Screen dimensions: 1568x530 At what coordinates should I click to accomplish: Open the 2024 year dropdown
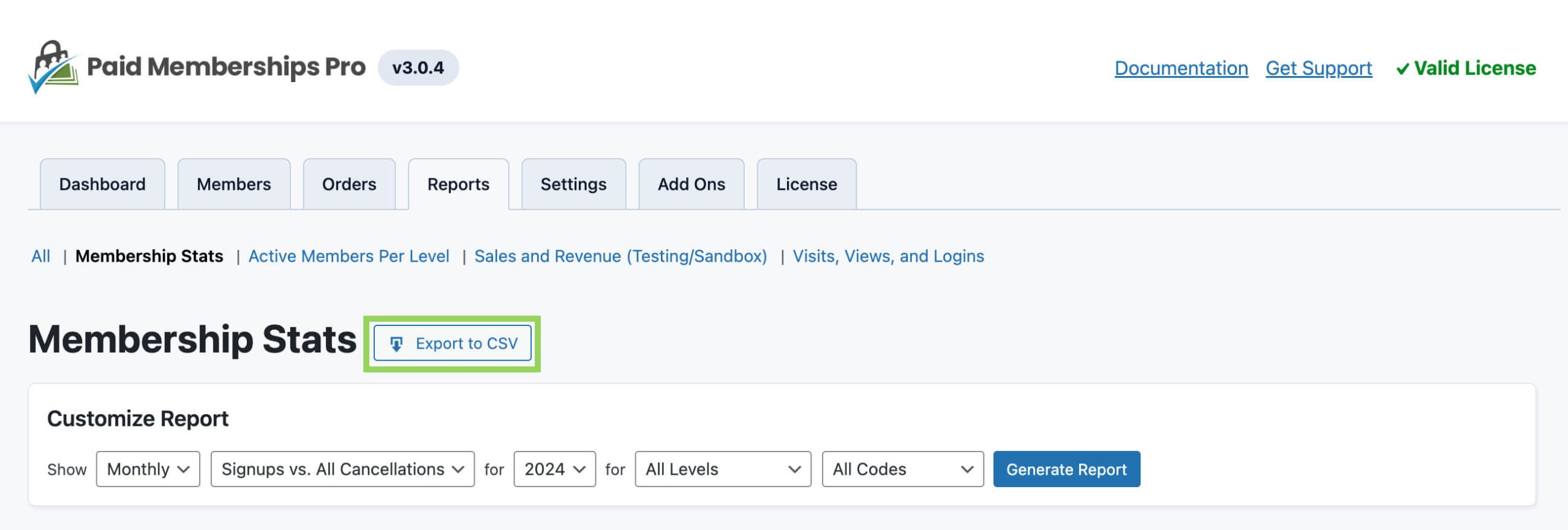click(x=555, y=469)
